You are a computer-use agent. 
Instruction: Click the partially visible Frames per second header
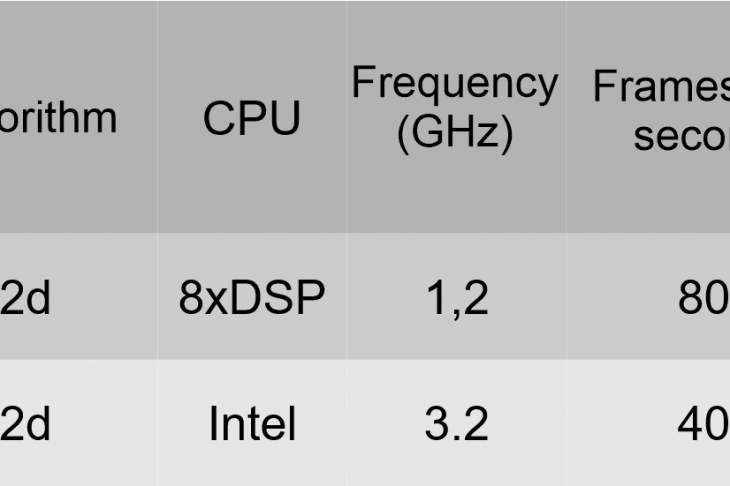point(649,116)
